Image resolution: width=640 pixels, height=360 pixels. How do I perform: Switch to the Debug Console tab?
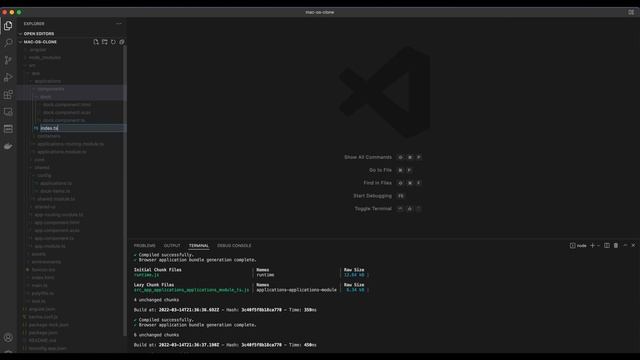click(x=234, y=246)
